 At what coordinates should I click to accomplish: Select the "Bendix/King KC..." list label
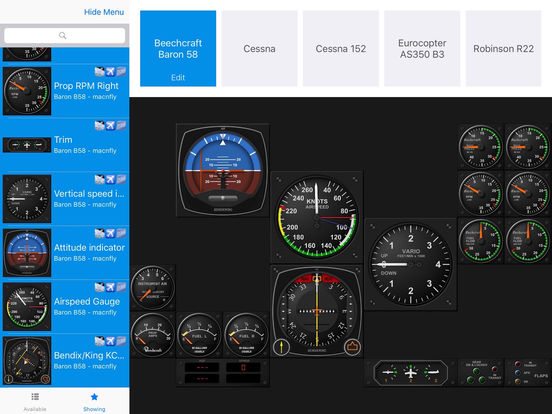(x=89, y=356)
